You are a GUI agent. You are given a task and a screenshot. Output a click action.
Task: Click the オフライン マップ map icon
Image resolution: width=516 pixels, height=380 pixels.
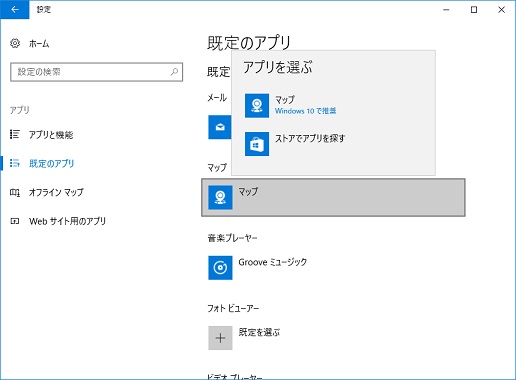coord(15,192)
